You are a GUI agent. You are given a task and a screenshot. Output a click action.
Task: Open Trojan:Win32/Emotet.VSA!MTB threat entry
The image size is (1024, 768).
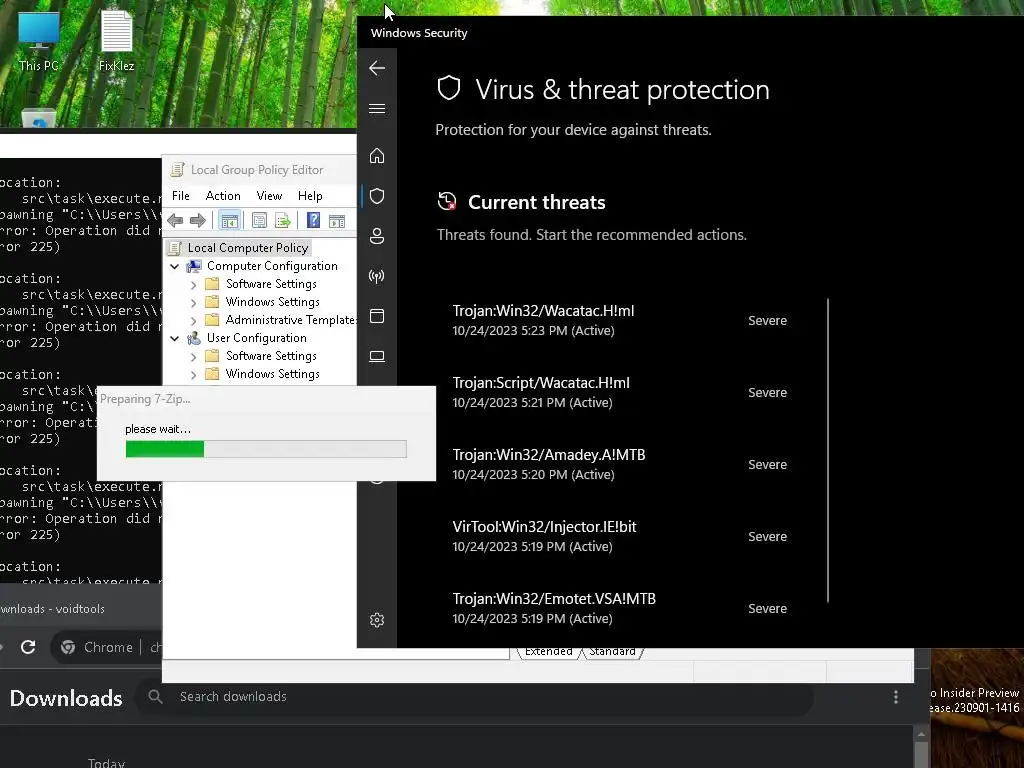(x=620, y=607)
